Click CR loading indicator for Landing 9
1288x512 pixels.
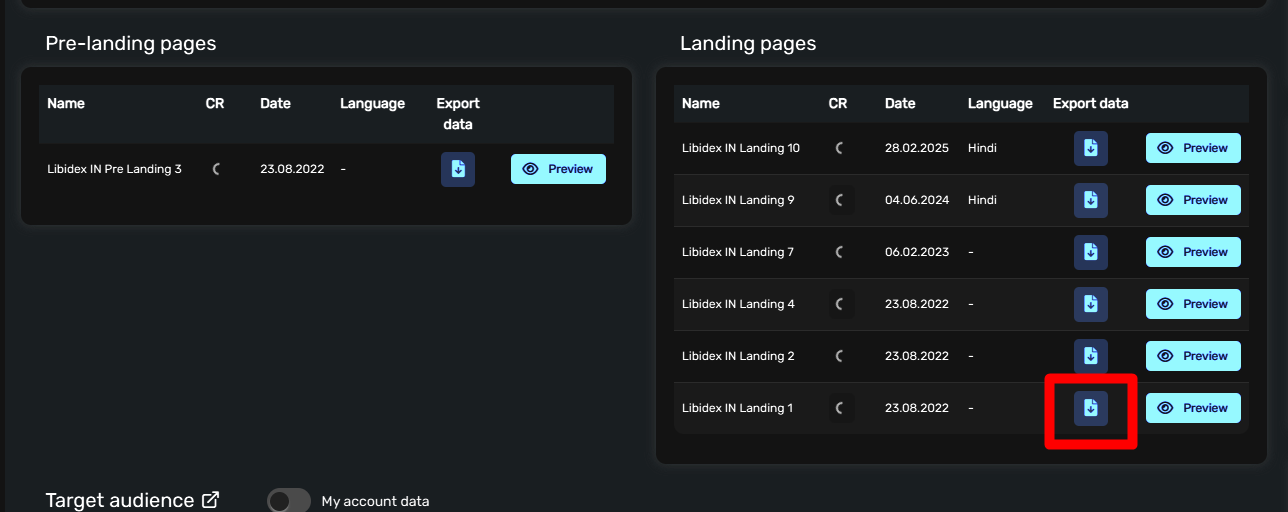(841, 200)
